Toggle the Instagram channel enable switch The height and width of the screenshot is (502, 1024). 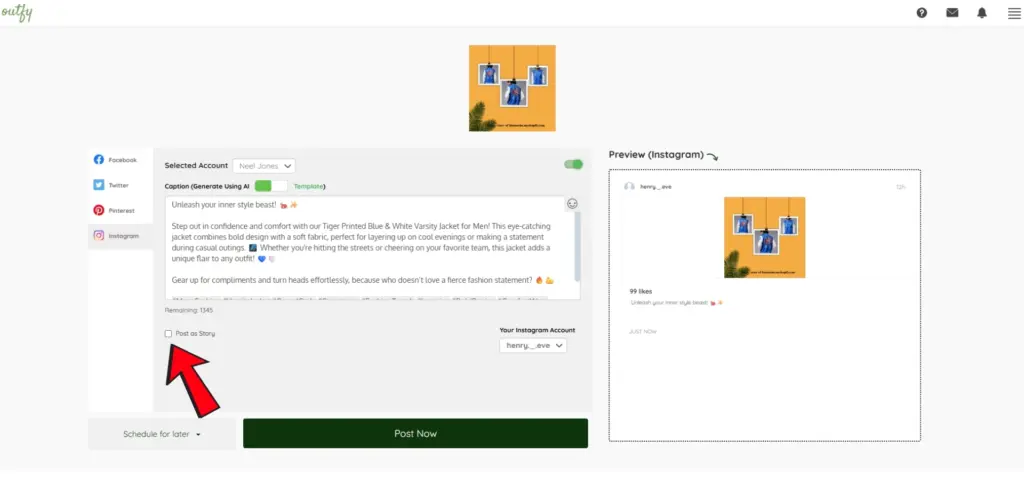[573, 165]
